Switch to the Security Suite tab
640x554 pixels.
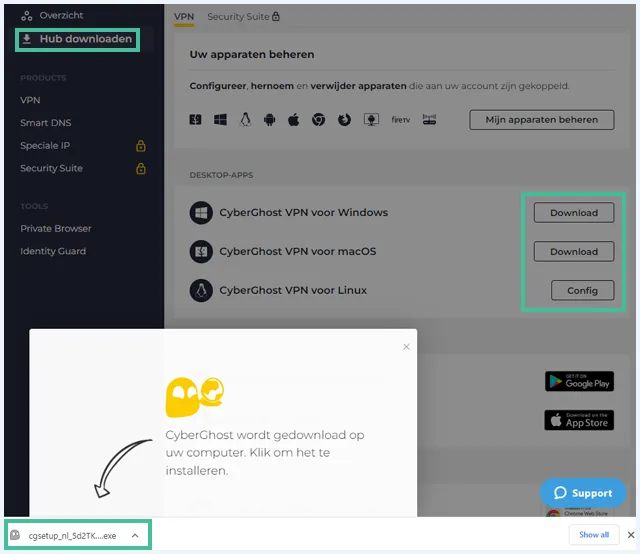coord(243,17)
